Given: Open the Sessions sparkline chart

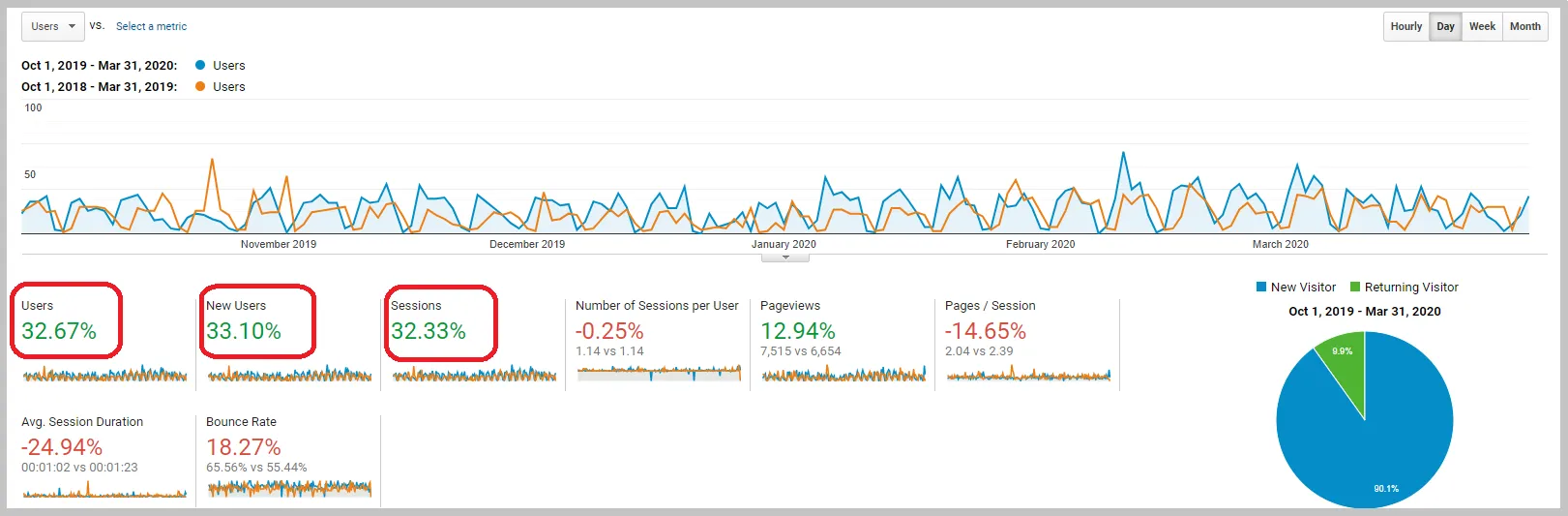Looking at the screenshot, I should click(474, 374).
